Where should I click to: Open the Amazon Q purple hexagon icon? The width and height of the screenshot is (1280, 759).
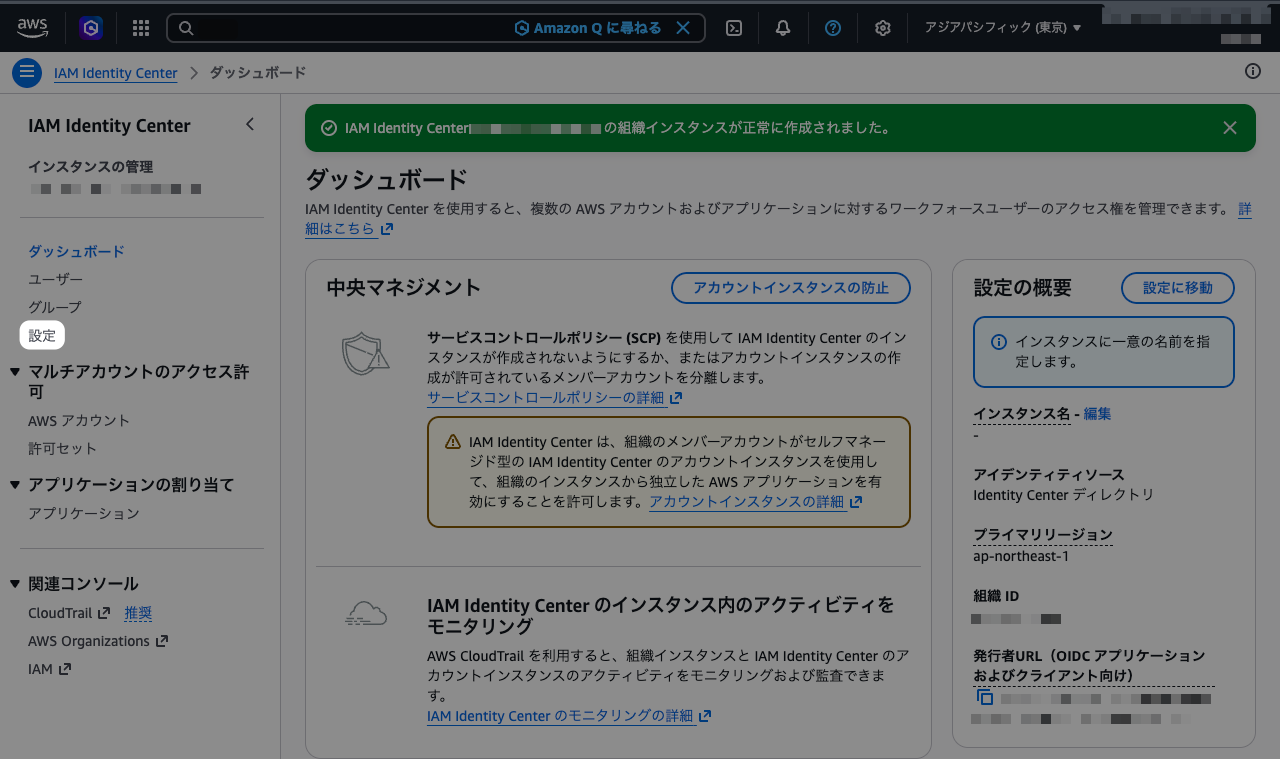tap(92, 28)
